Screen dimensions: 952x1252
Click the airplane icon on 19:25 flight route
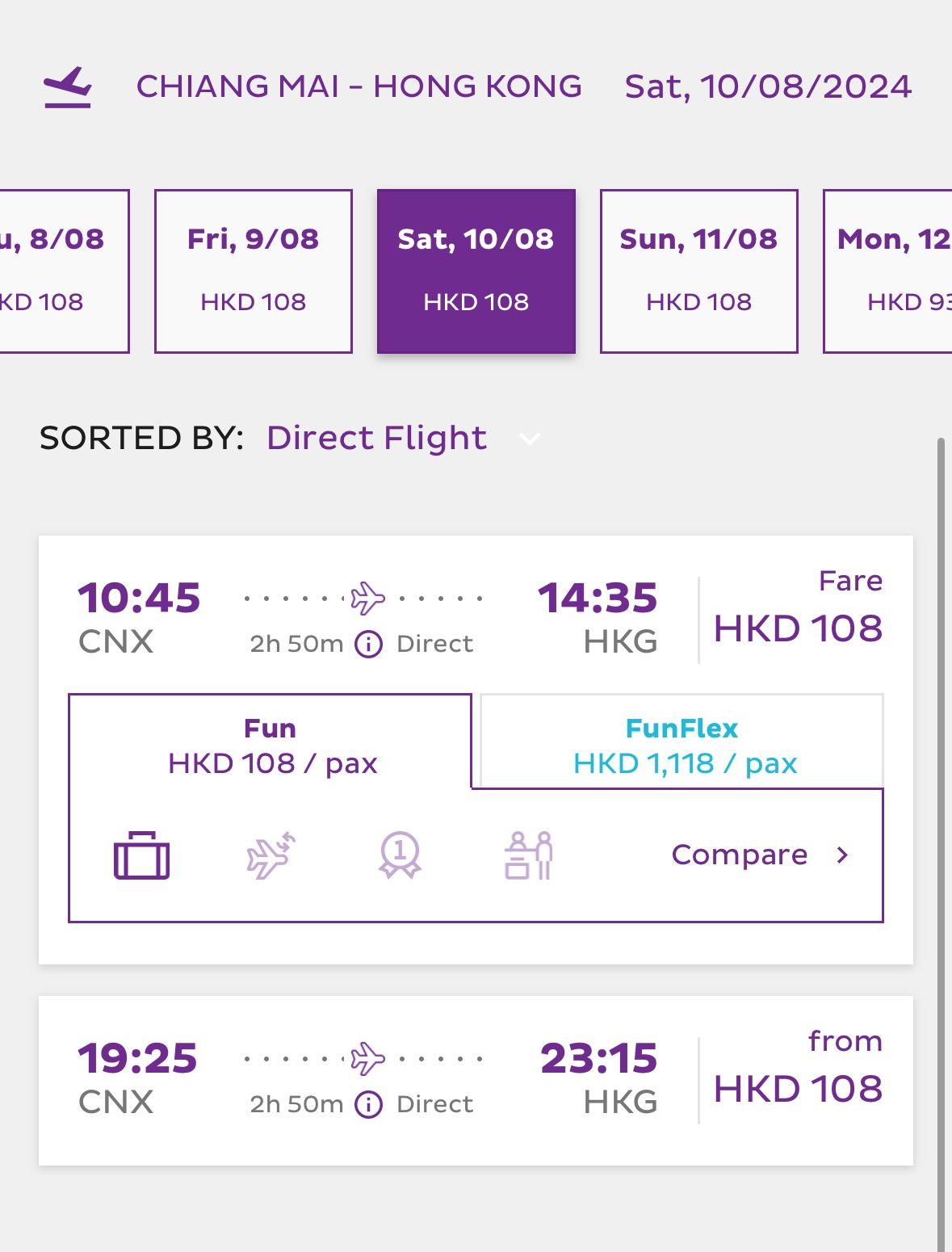tap(367, 1058)
